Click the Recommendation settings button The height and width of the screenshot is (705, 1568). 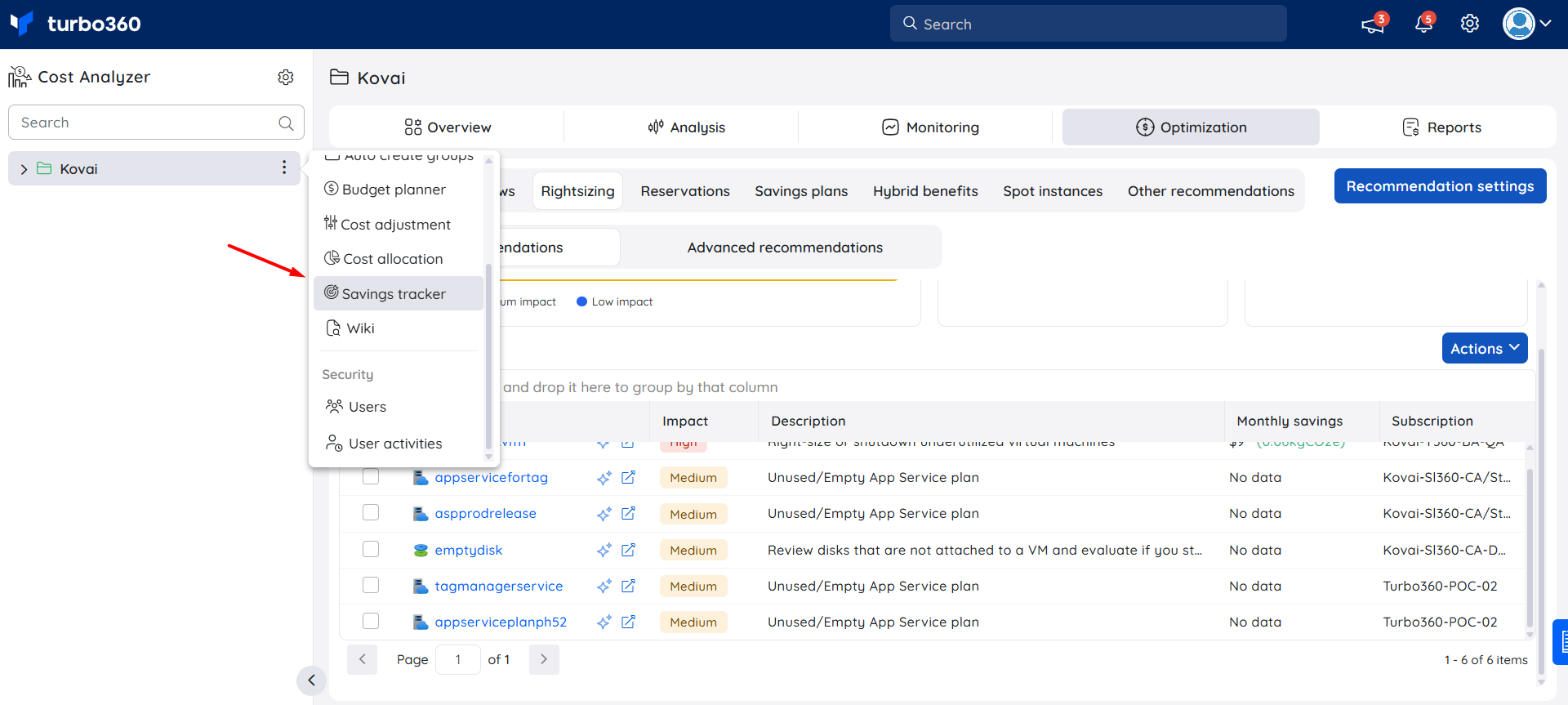coord(1440,186)
